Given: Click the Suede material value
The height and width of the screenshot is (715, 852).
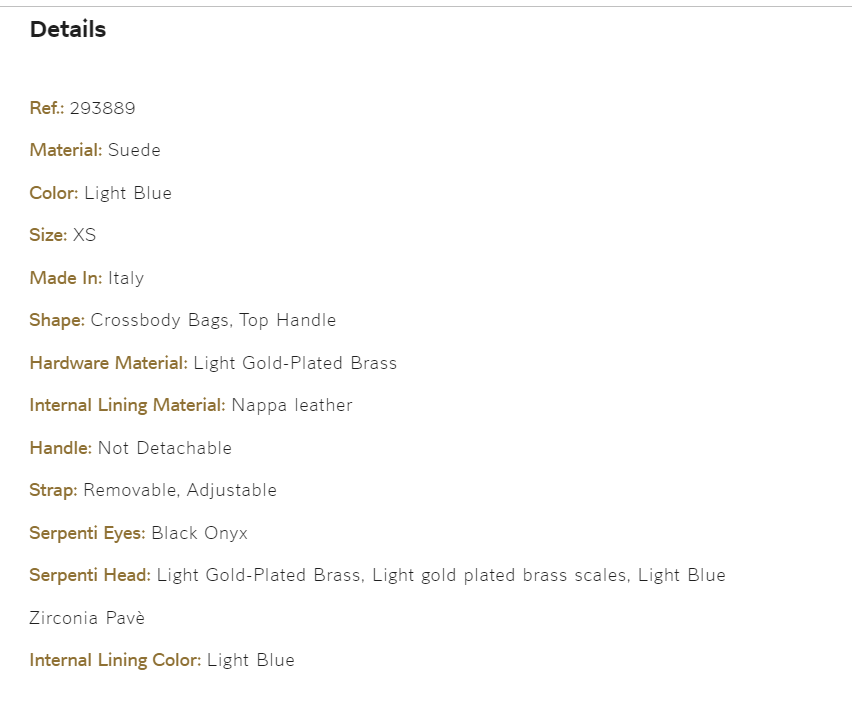Looking at the screenshot, I should tap(134, 150).
